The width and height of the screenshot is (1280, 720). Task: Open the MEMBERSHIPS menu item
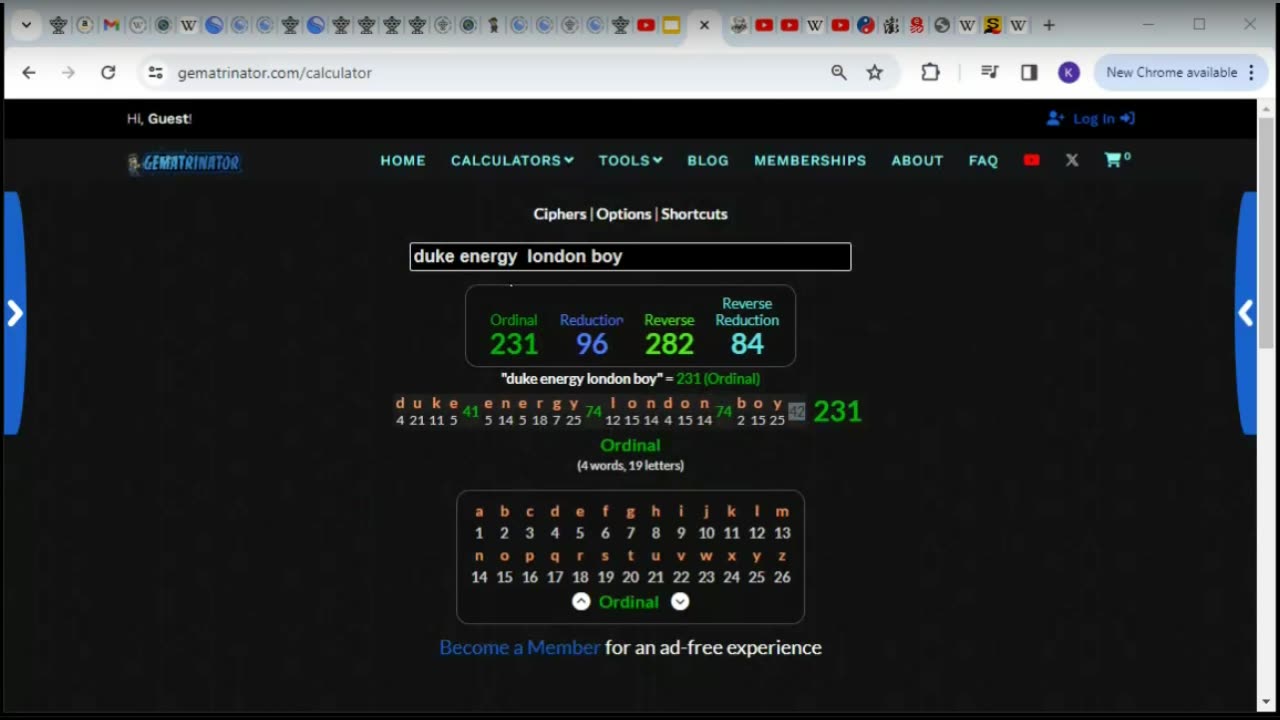(x=810, y=160)
